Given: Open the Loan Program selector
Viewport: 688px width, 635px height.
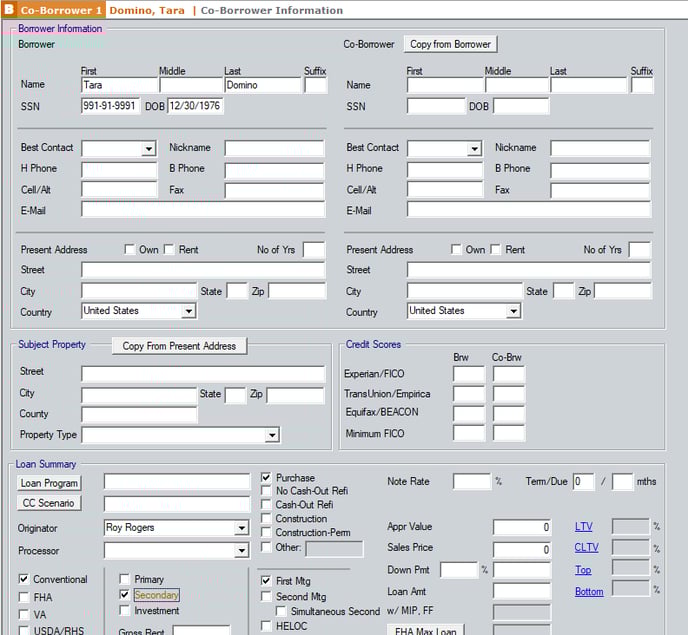Looking at the screenshot, I should pos(49,483).
